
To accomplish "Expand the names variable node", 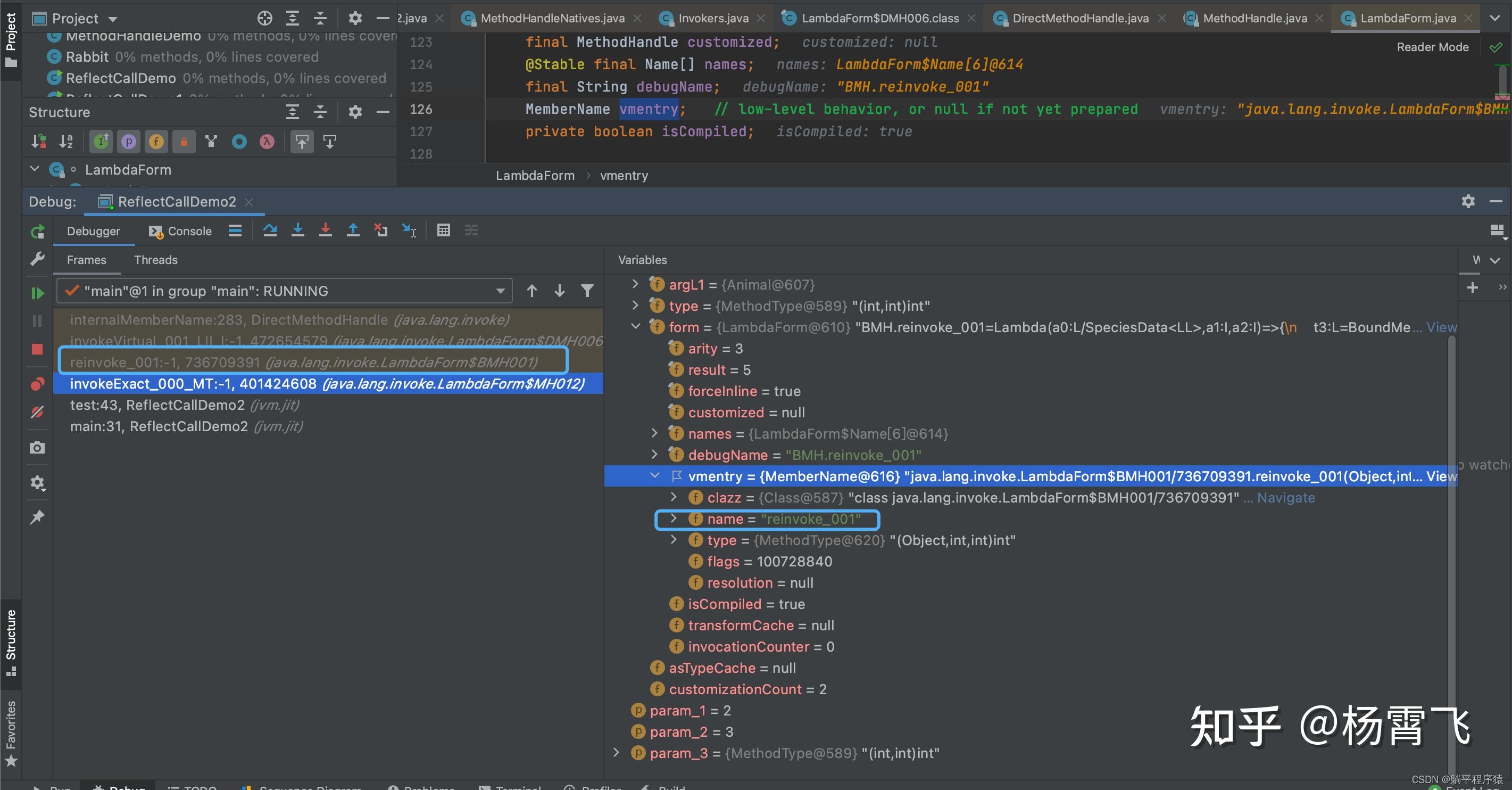I will 655,433.
